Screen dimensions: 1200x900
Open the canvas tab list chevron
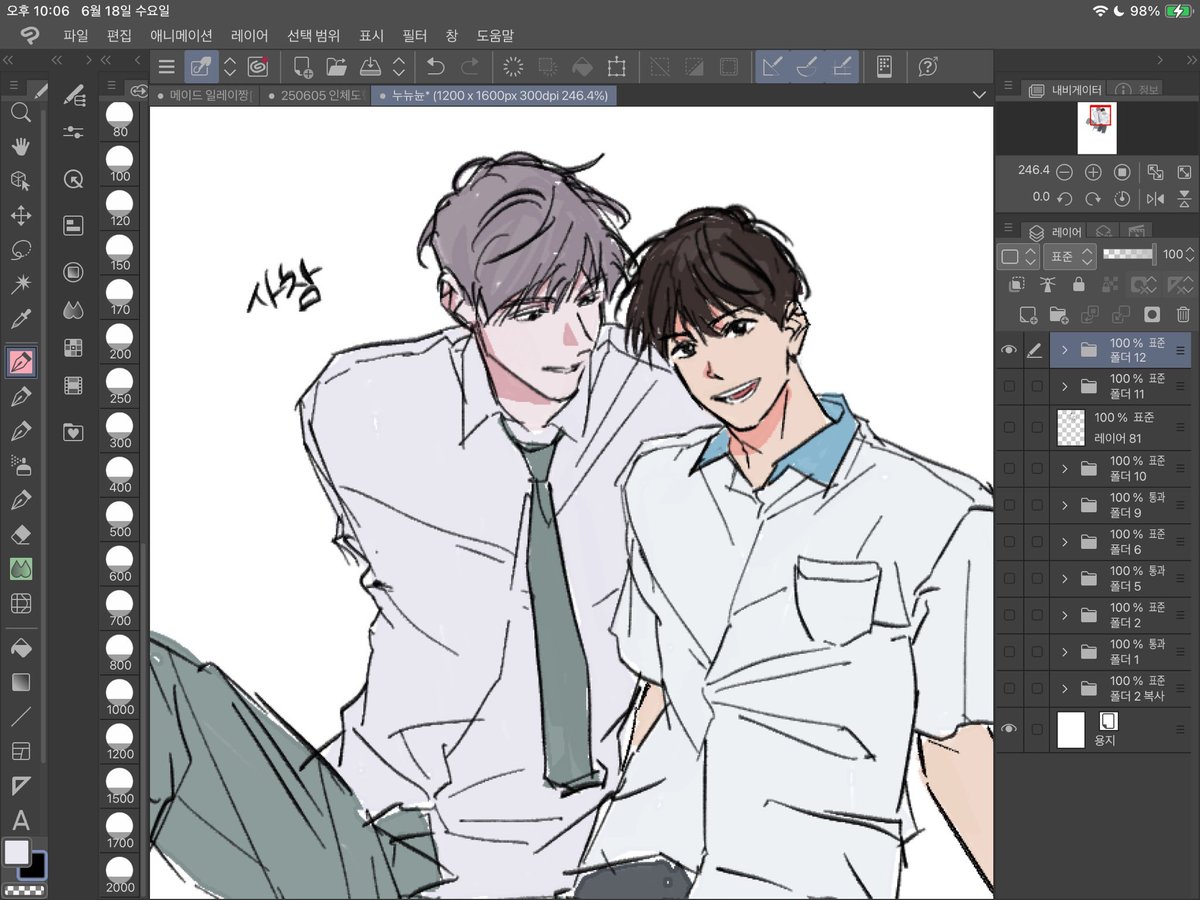pos(979,93)
